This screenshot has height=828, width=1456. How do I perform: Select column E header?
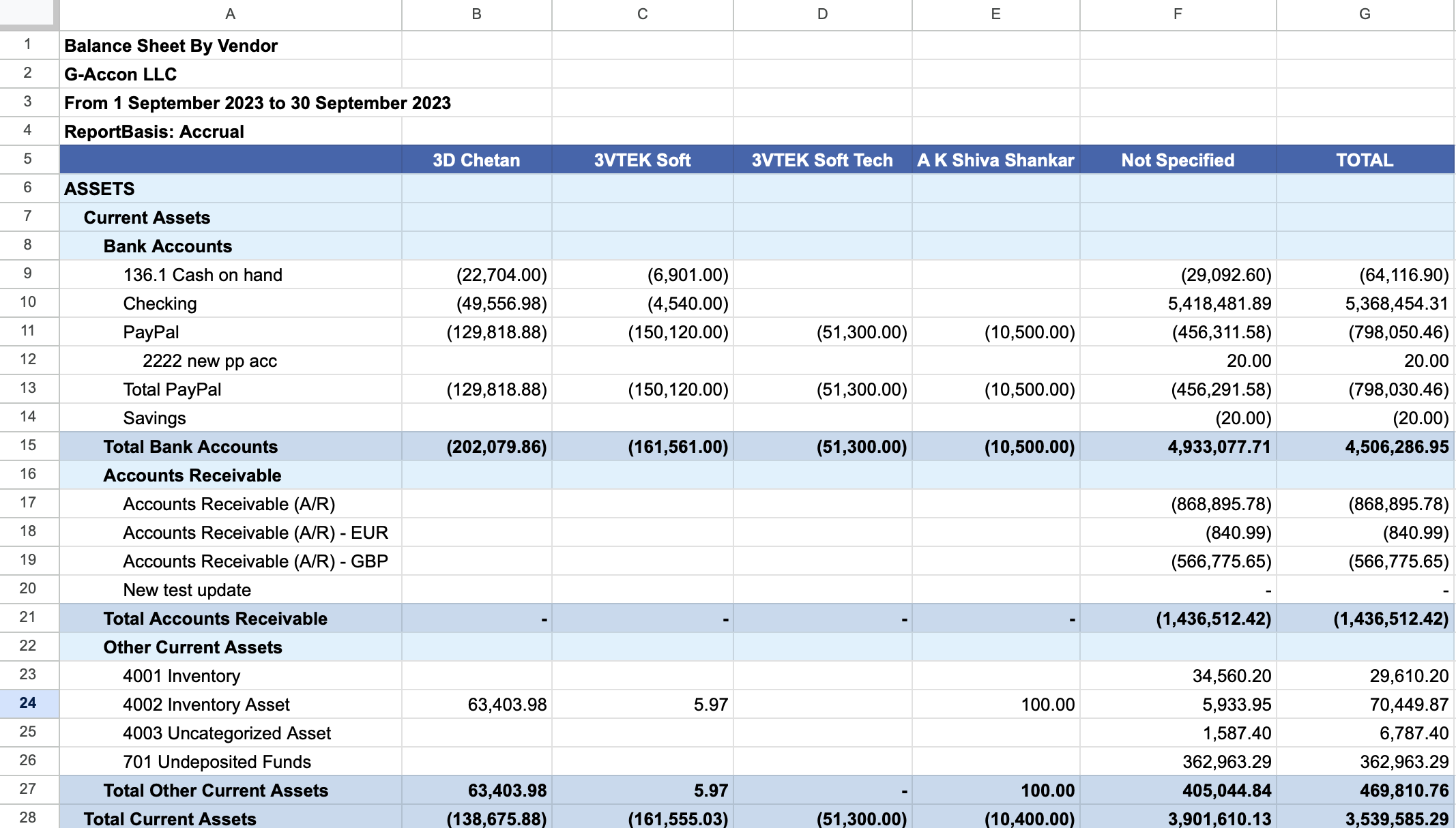pos(995,14)
